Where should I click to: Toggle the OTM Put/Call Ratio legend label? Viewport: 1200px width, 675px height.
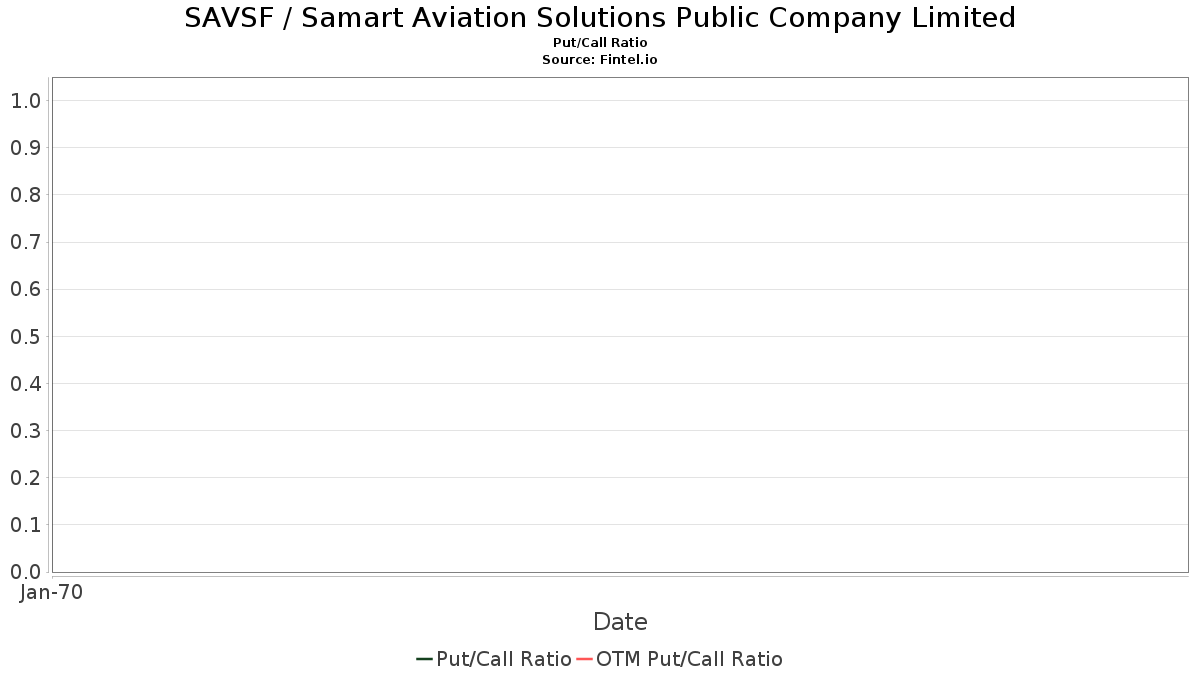click(x=689, y=659)
